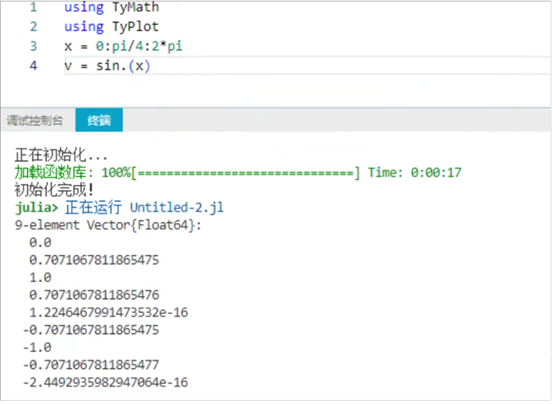The image size is (553, 404).
Task: Click code line 'using TyPlot'
Action: pyautogui.click(x=111, y=26)
